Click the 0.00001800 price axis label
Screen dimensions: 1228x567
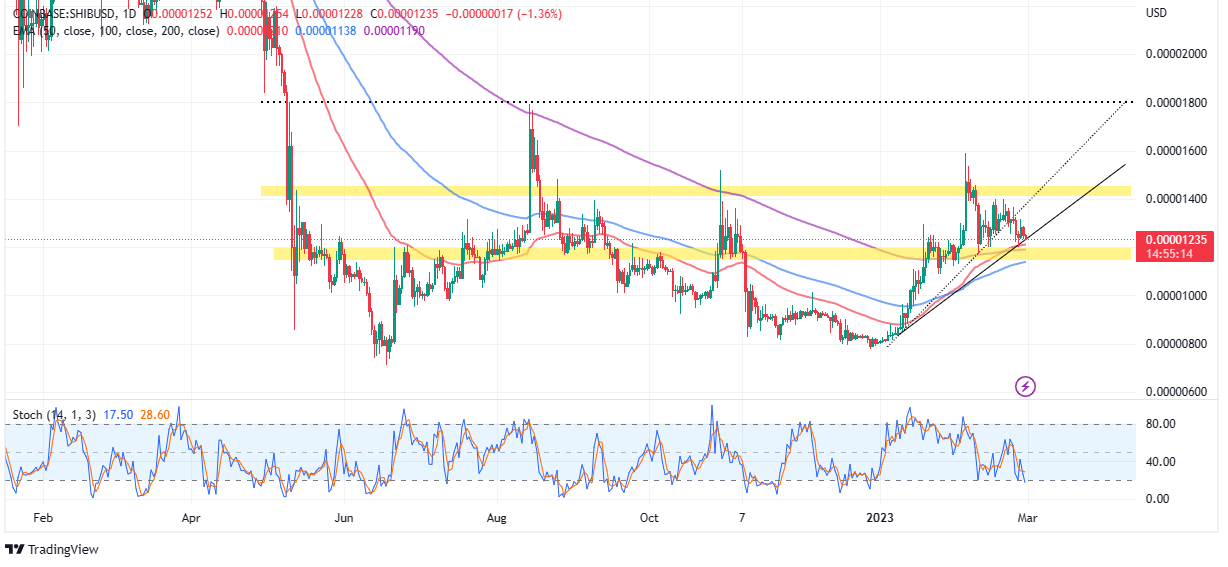[x=1176, y=103]
